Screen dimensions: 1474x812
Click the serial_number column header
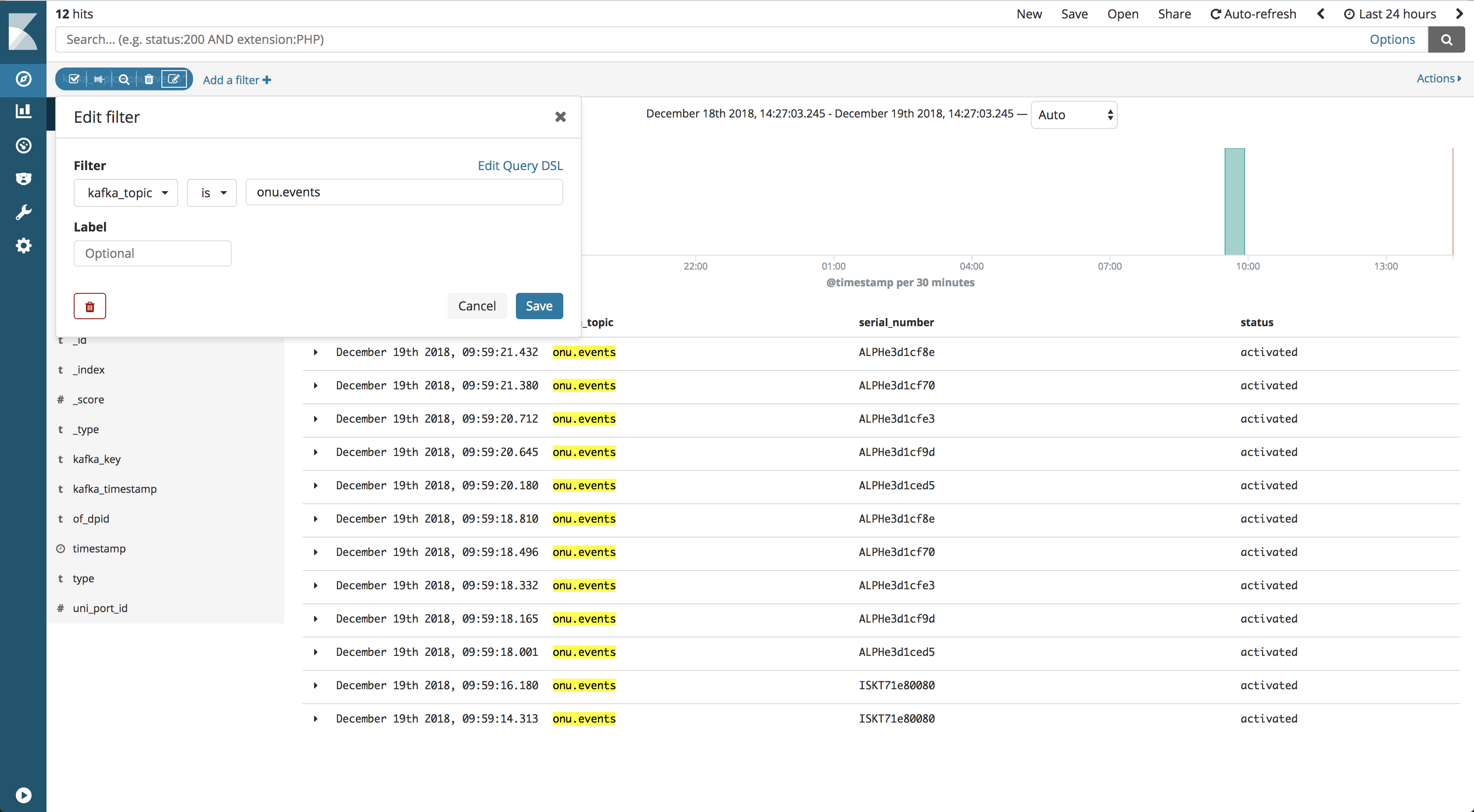(896, 323)
